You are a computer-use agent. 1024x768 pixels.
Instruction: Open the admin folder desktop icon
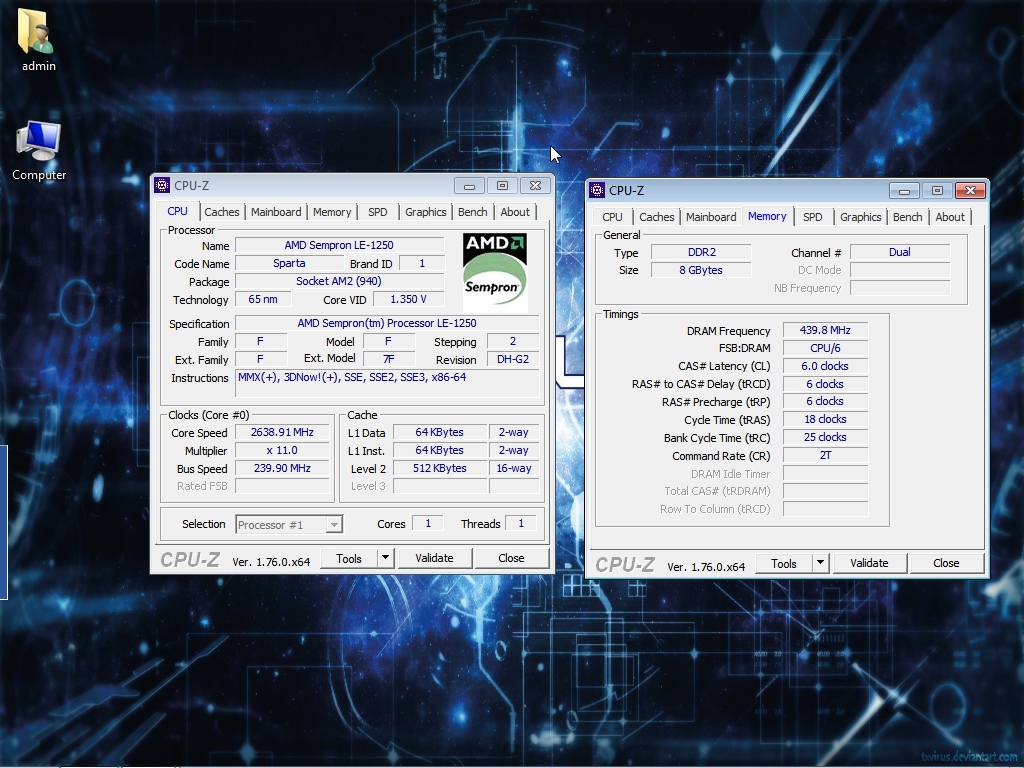[38, 39]
